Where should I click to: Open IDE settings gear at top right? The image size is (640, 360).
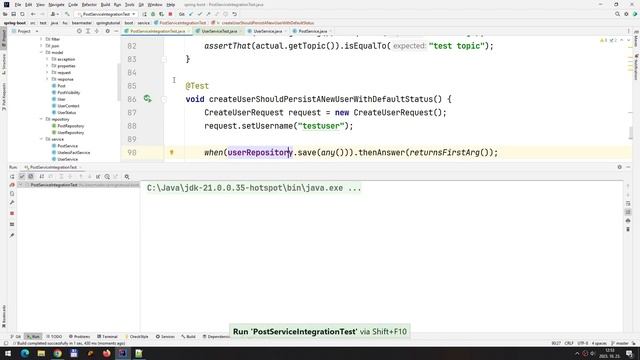[626, 14]
